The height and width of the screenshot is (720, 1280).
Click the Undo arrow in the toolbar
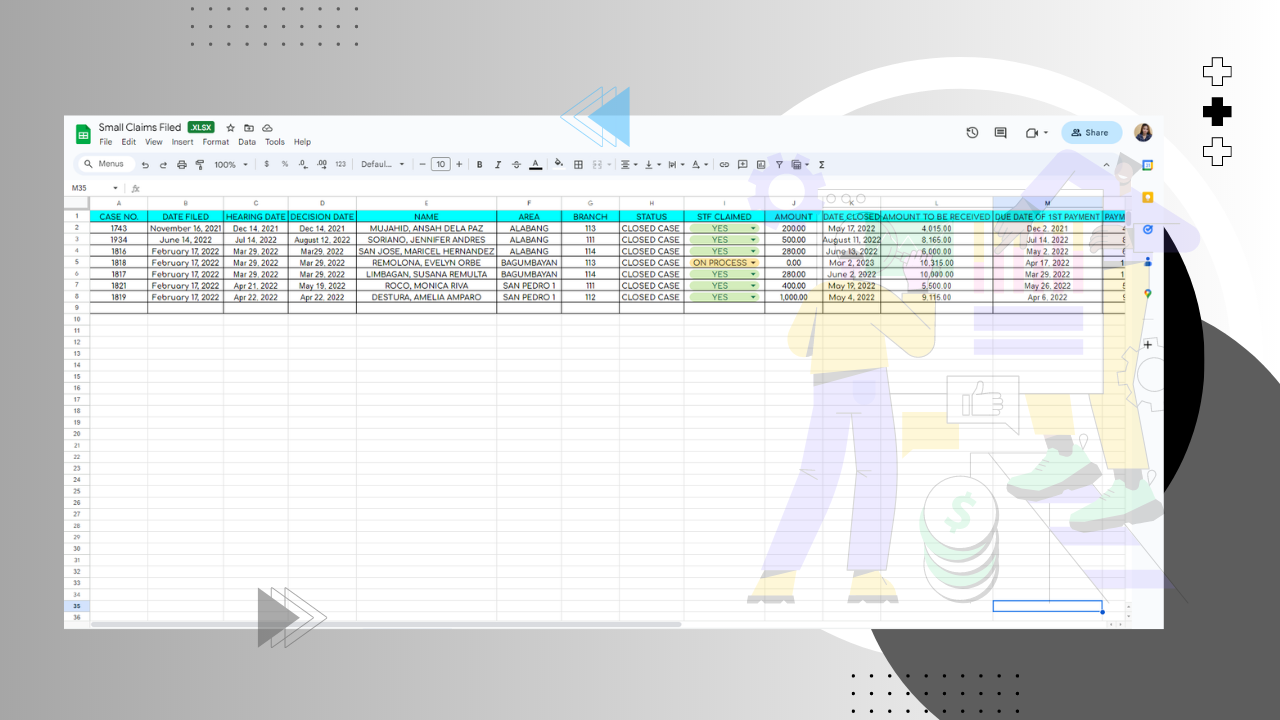[145, 164]
